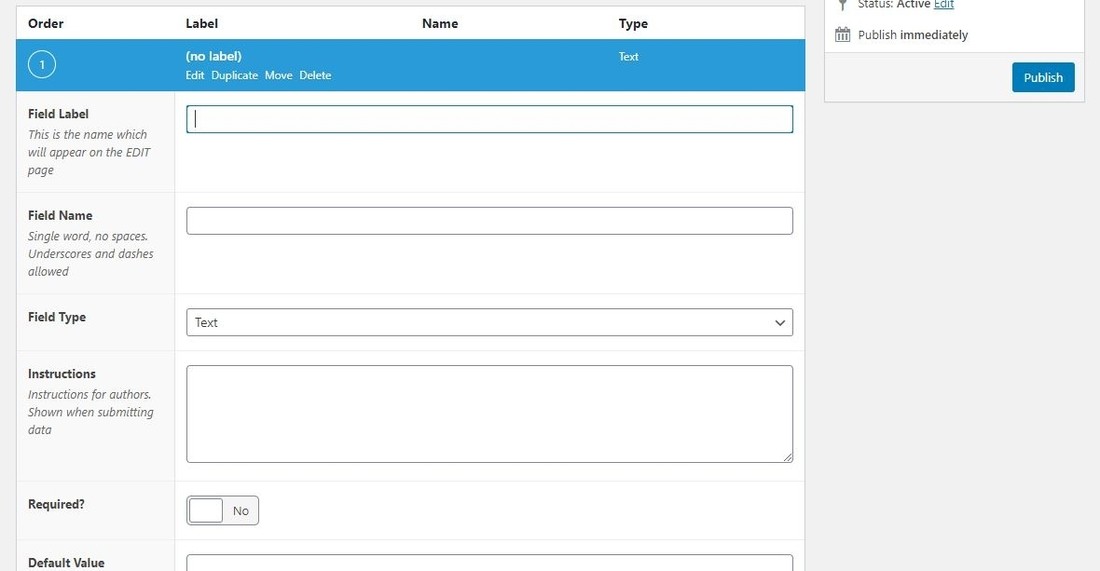Image resolution: width=1100 pixels, height=571 pixels.
Task: Click the Edit field link
Action: 195,75
